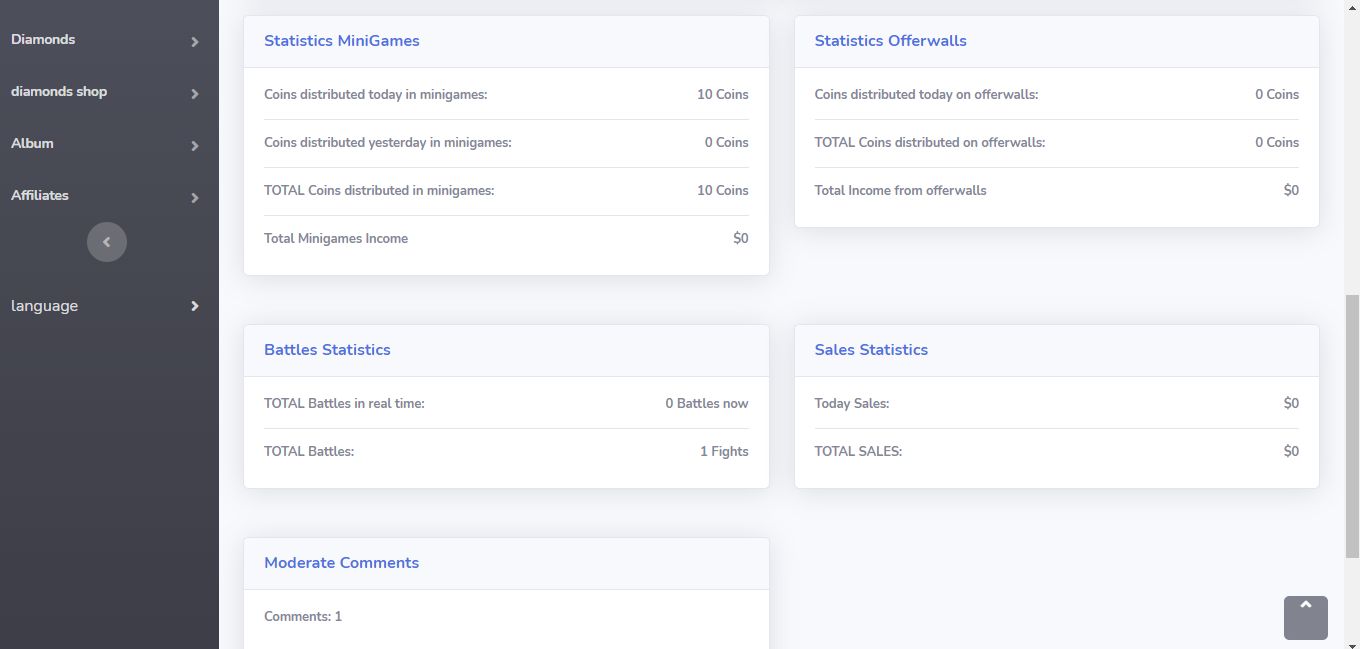Collapse the sidebar with the round arrow button
Image resolution: width=1360 pixels, height=649 pixels.
coord(107,242)
